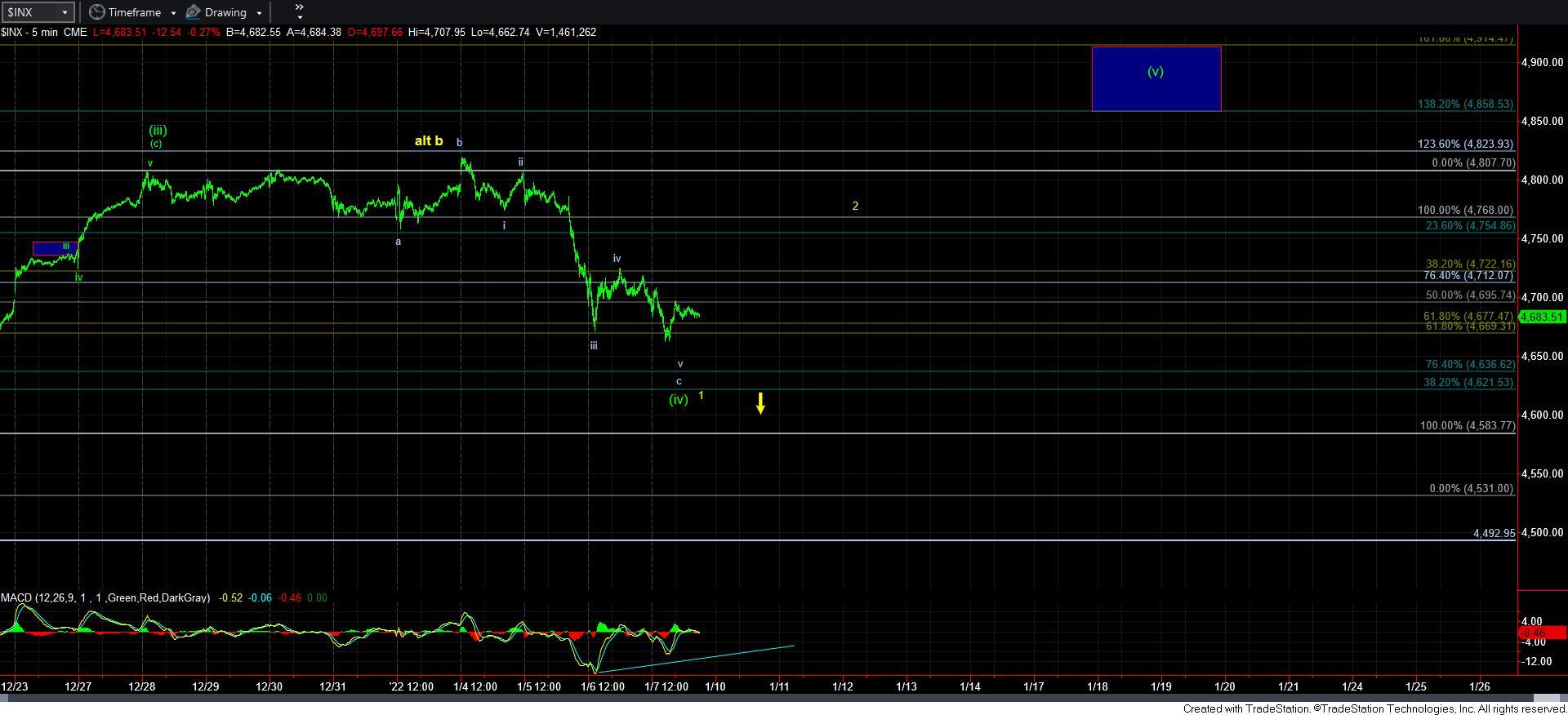Click the MACD indicator title text

105,598
